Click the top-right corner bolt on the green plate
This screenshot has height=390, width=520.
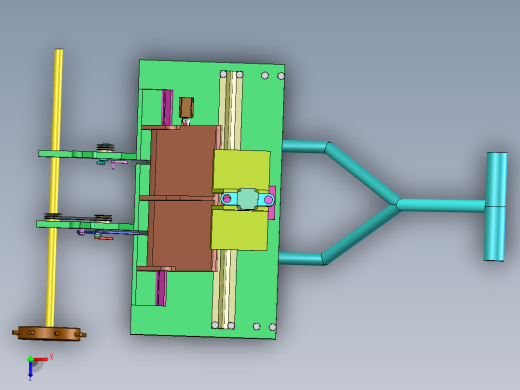tap(281, 76)
